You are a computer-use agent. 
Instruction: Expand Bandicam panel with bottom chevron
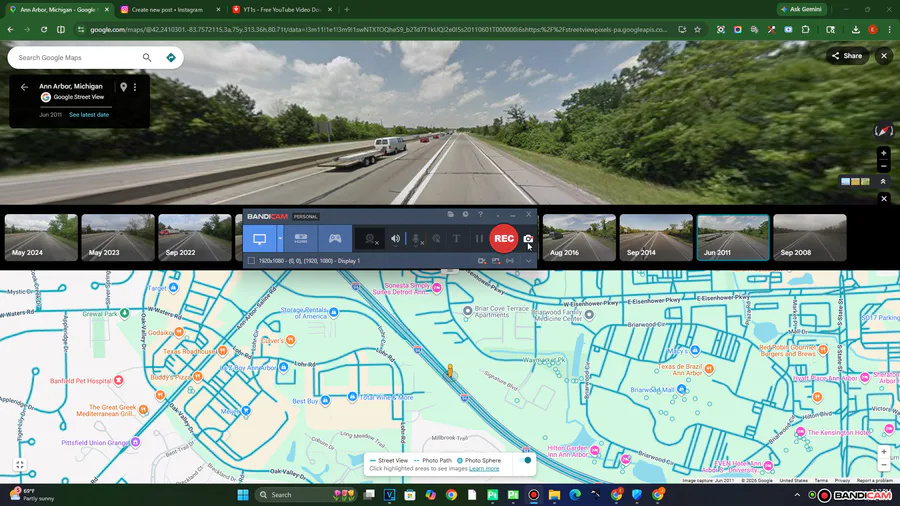(528, 261)
